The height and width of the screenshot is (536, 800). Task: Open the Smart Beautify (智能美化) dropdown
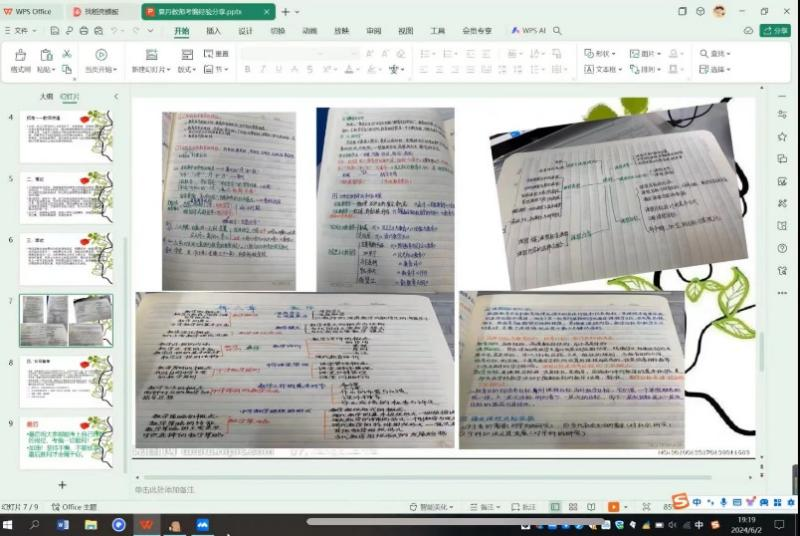click(x=431, y=507)
